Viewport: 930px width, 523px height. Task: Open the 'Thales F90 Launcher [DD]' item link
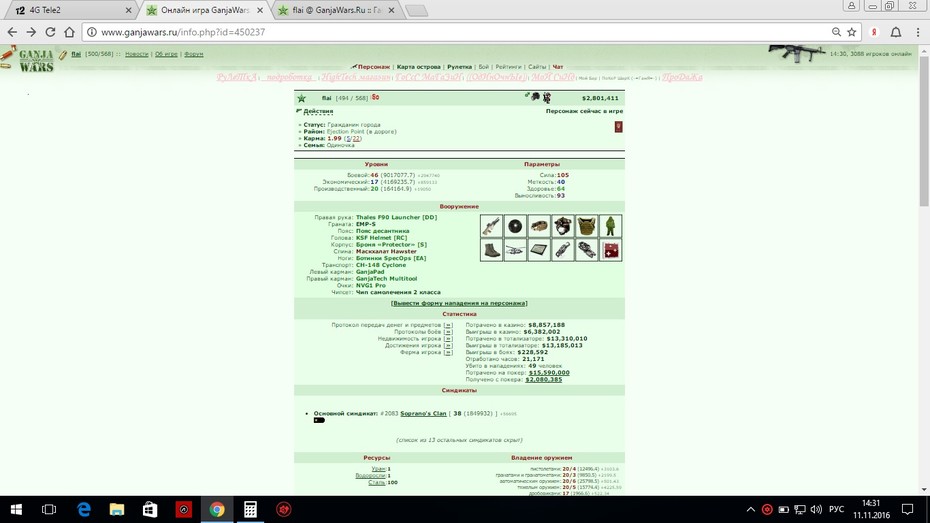coord(396,218)
